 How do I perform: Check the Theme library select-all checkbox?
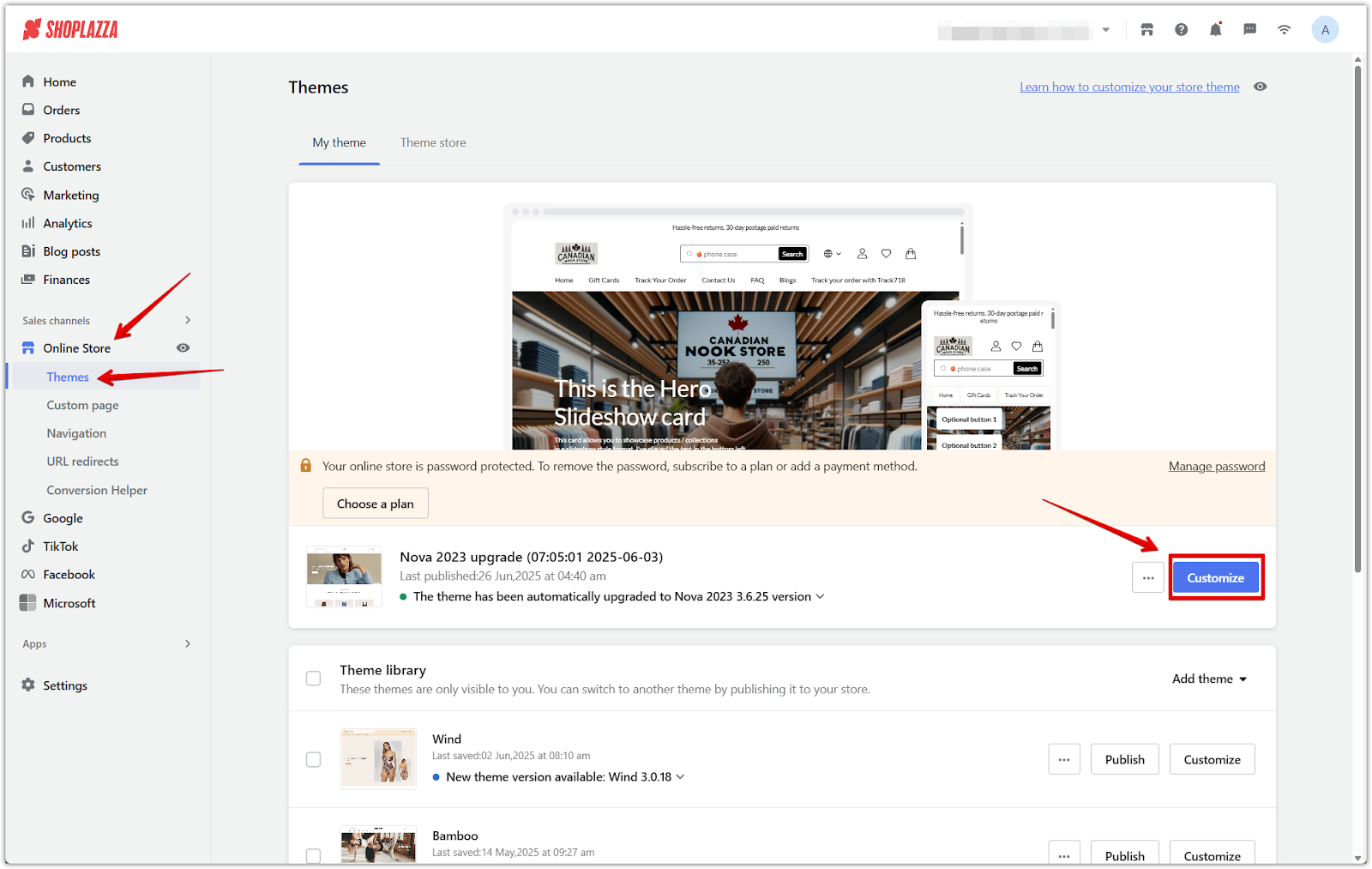314,679
